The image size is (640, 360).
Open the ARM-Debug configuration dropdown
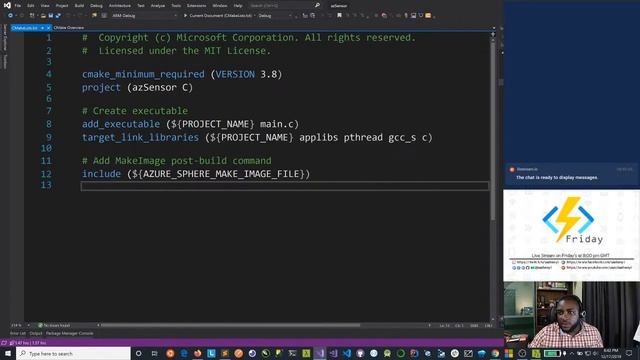[144, 16]
